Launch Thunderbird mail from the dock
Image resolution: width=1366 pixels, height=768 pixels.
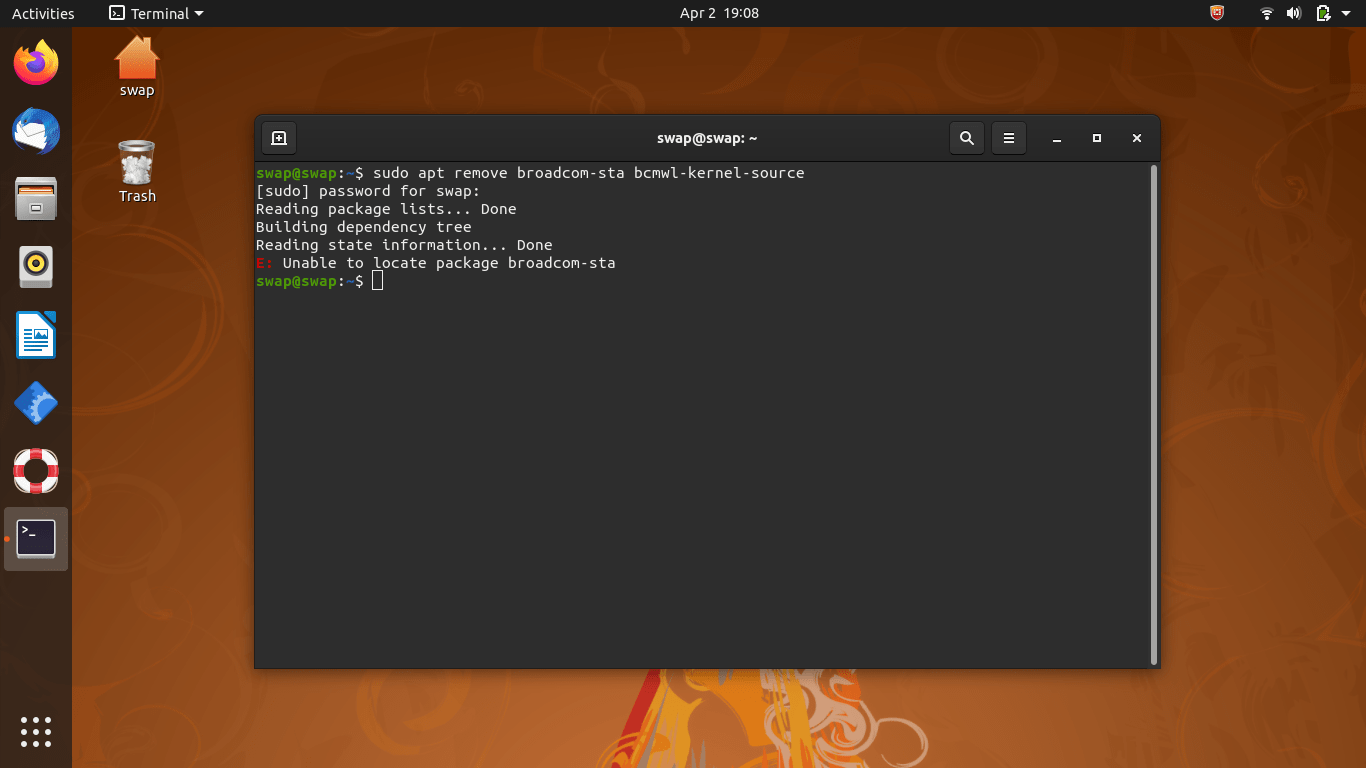(x=36, y=131)
